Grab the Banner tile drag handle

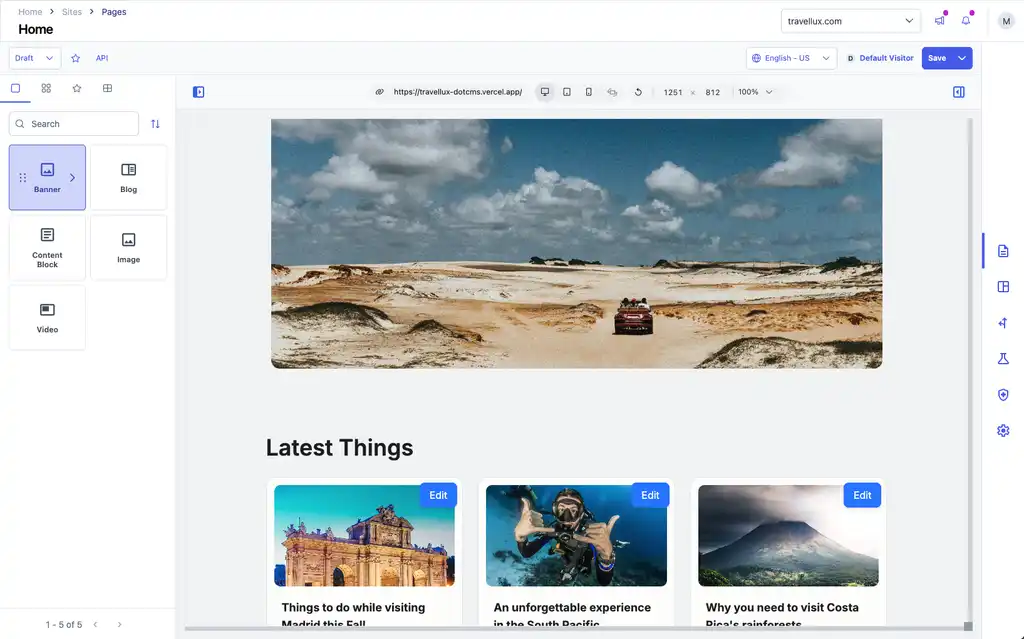23,178
